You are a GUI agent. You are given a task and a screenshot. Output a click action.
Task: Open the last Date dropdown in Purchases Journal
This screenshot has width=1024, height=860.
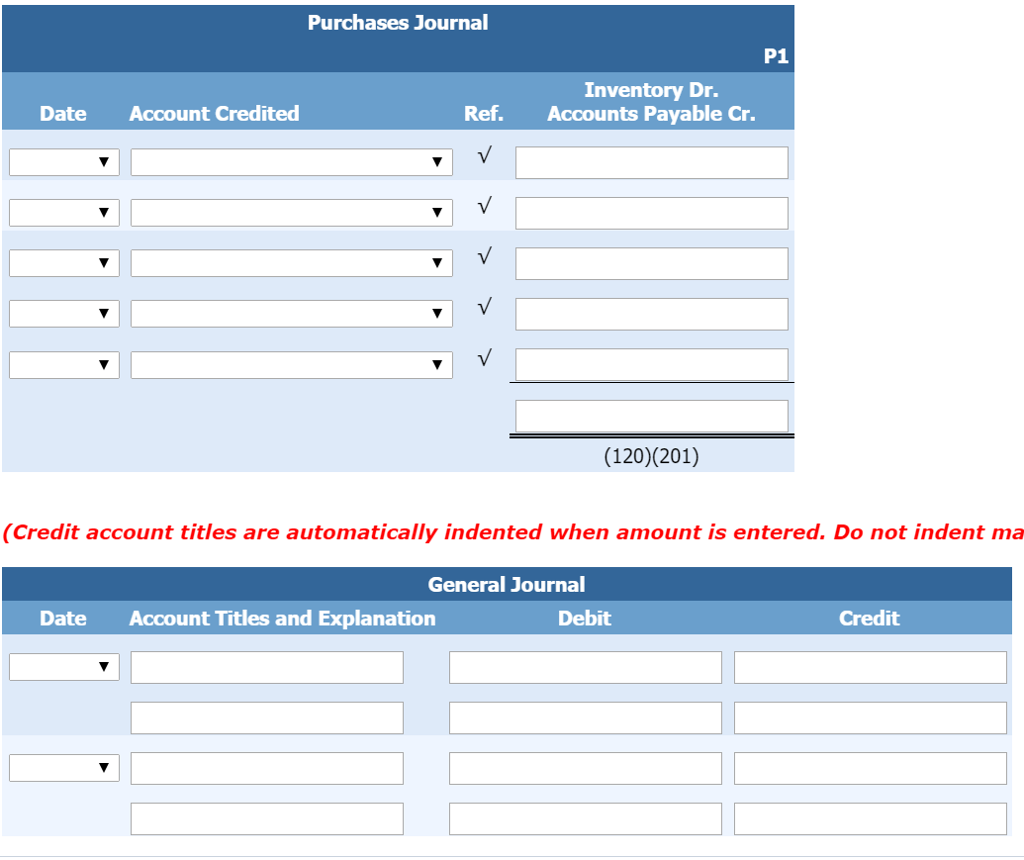tap(63, 364)
